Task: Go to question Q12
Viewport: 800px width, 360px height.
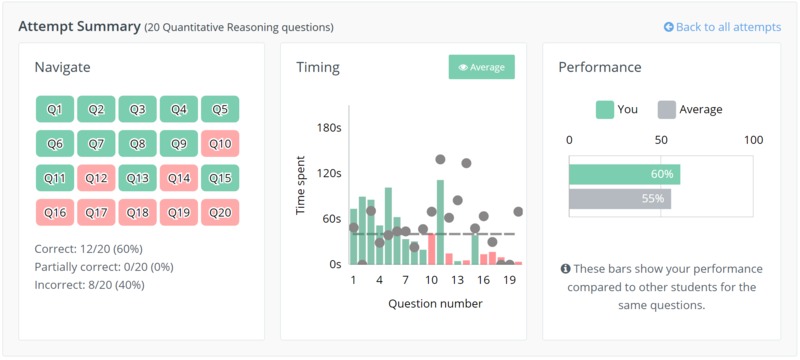Action: tap(96, 178)
